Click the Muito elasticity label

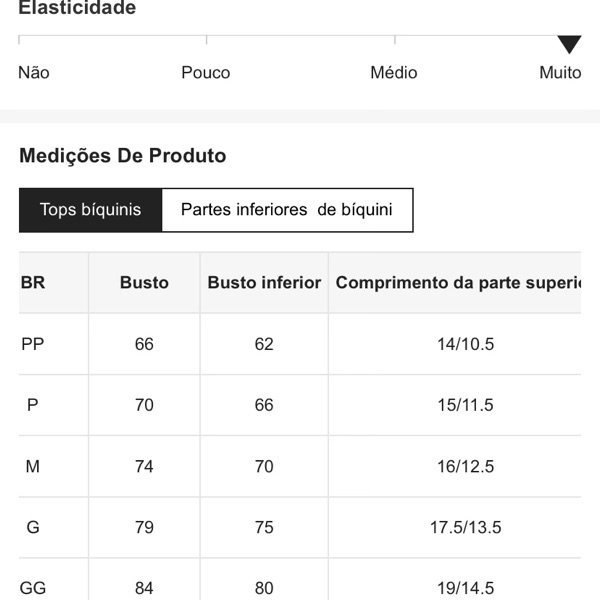pyautogui.click(x=560, y=73)
